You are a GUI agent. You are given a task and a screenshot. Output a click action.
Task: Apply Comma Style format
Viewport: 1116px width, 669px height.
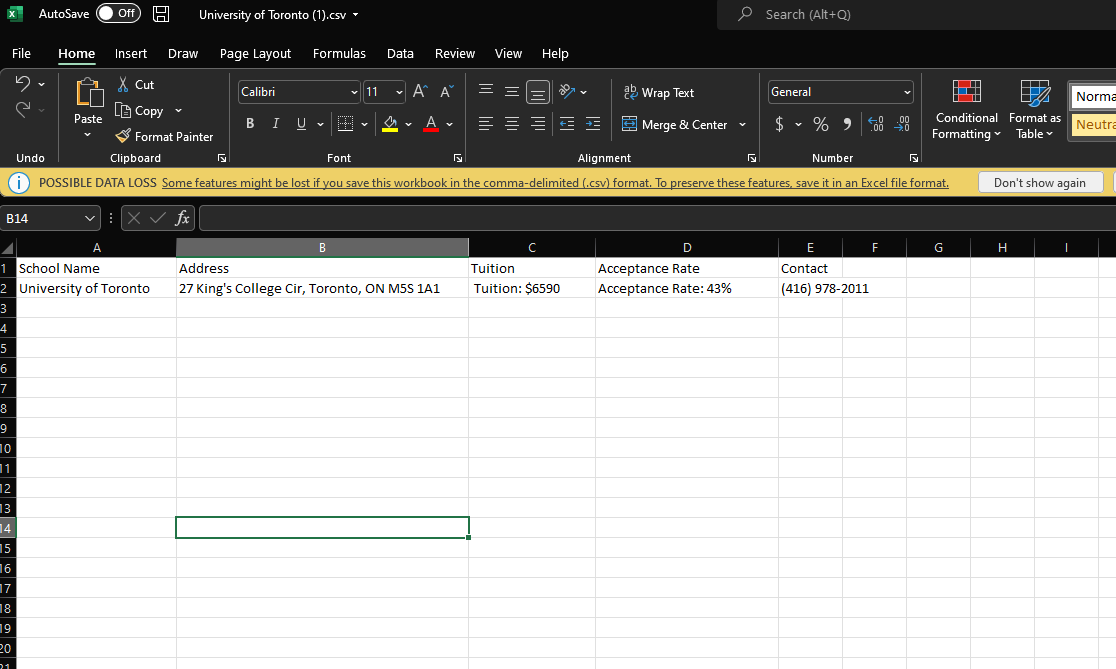click(847, 125)
